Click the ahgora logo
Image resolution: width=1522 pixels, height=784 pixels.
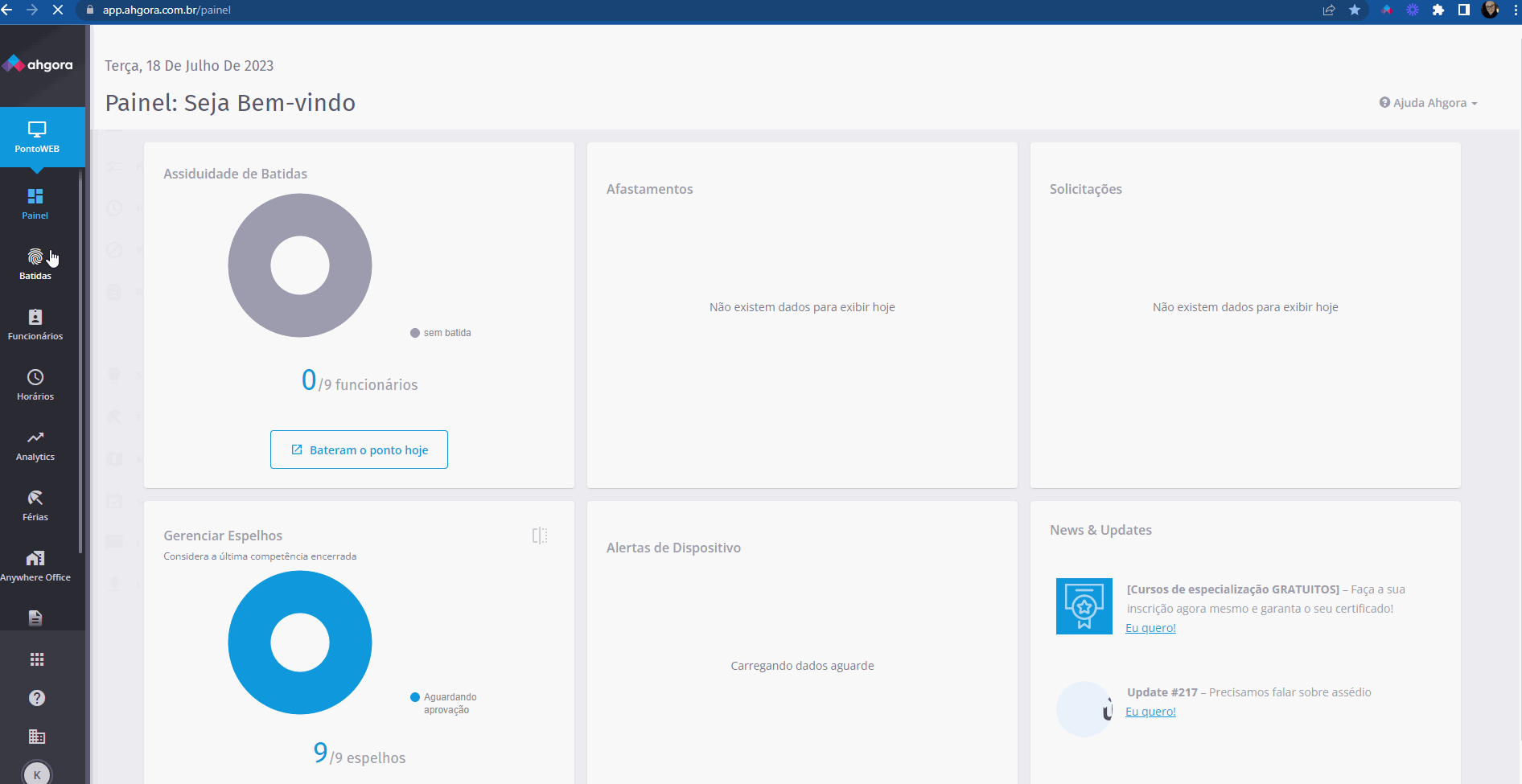38,64
